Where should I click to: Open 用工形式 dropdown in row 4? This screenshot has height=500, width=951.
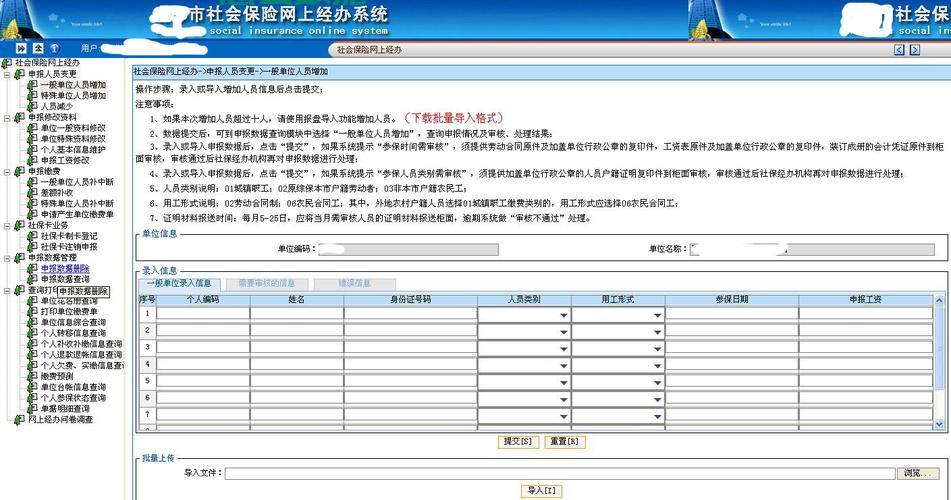[657, 366]
